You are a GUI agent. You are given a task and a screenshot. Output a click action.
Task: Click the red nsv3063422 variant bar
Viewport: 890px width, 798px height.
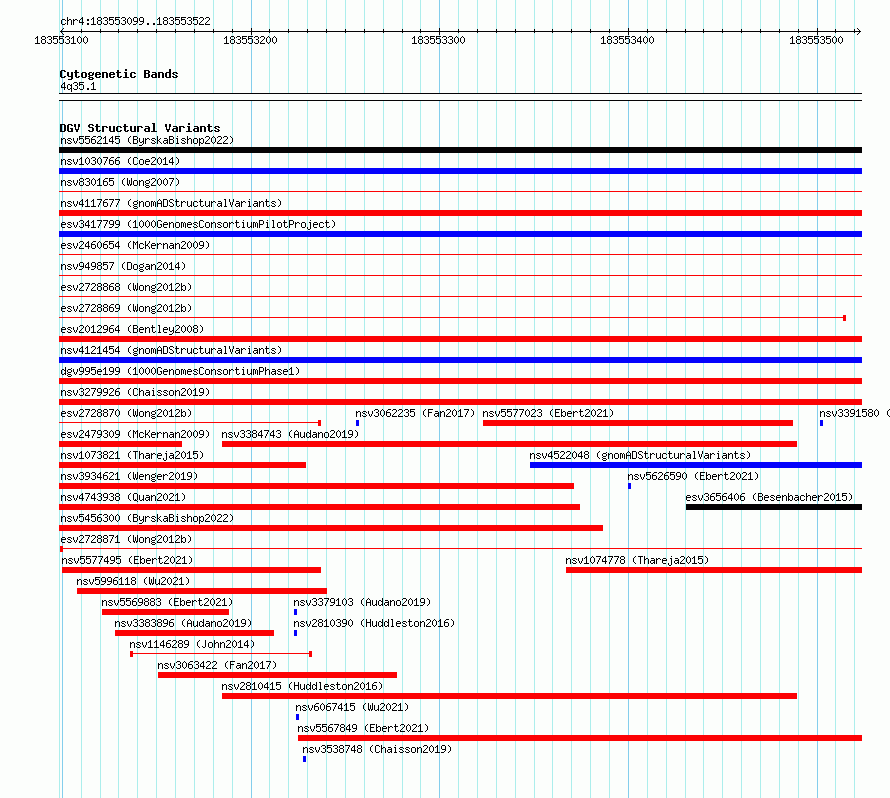point(278,675)
